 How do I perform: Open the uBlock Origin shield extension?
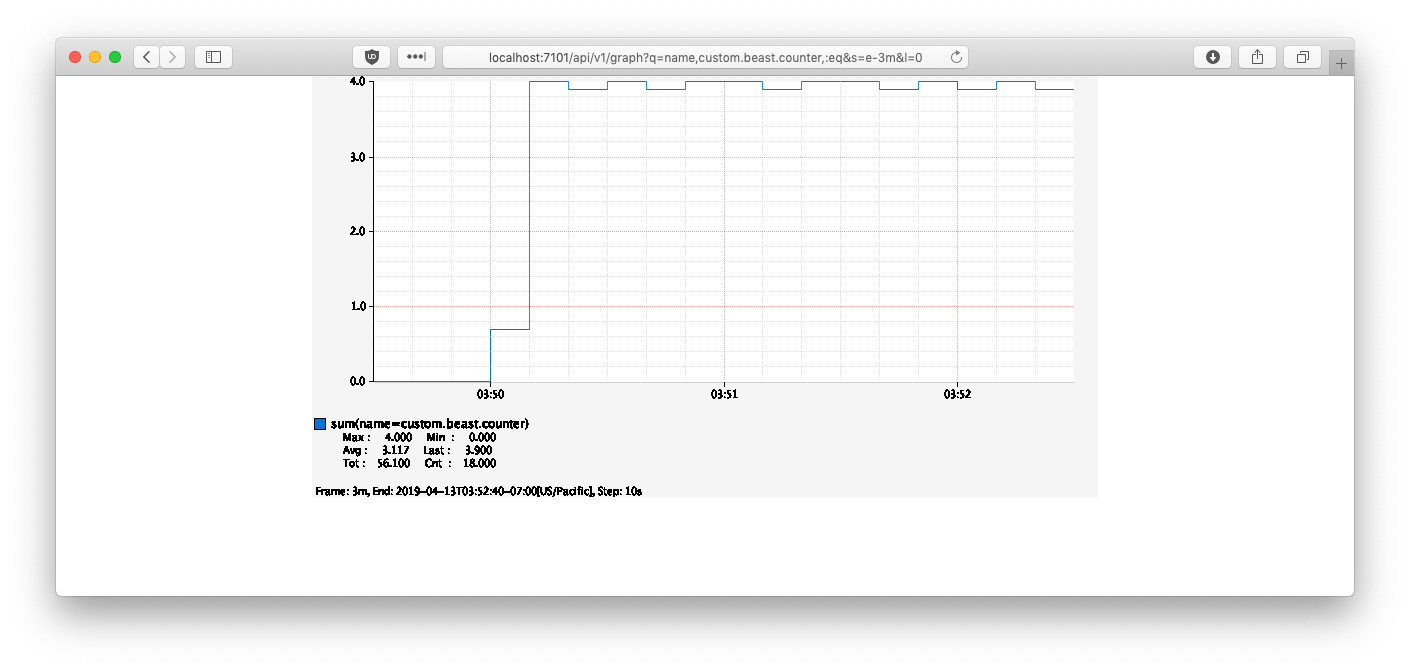[x=372, y=57]
